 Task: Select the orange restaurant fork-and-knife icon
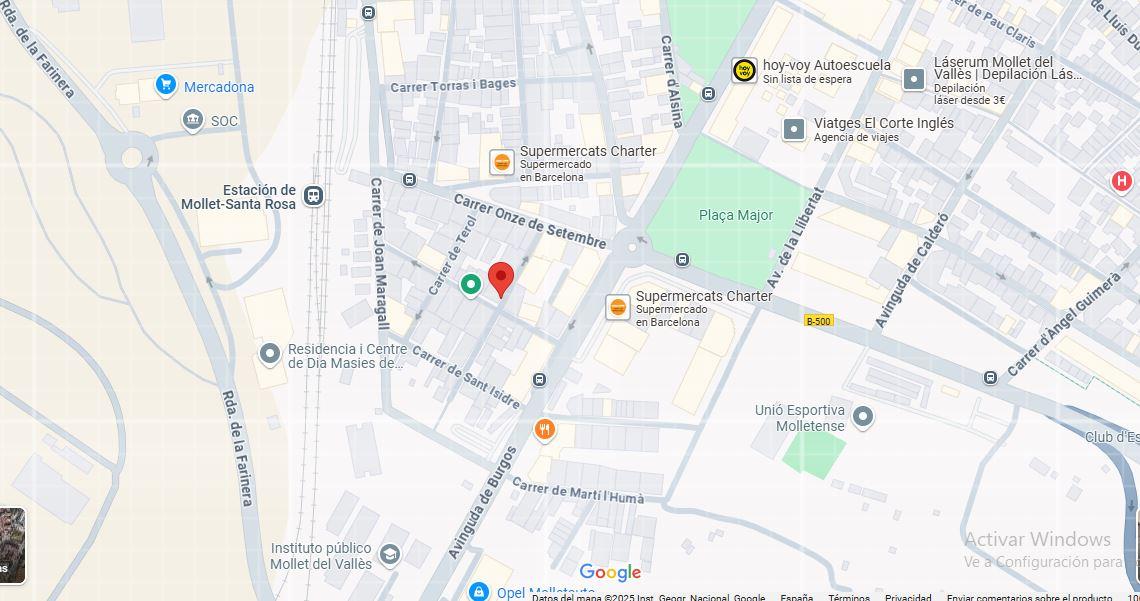545,429
